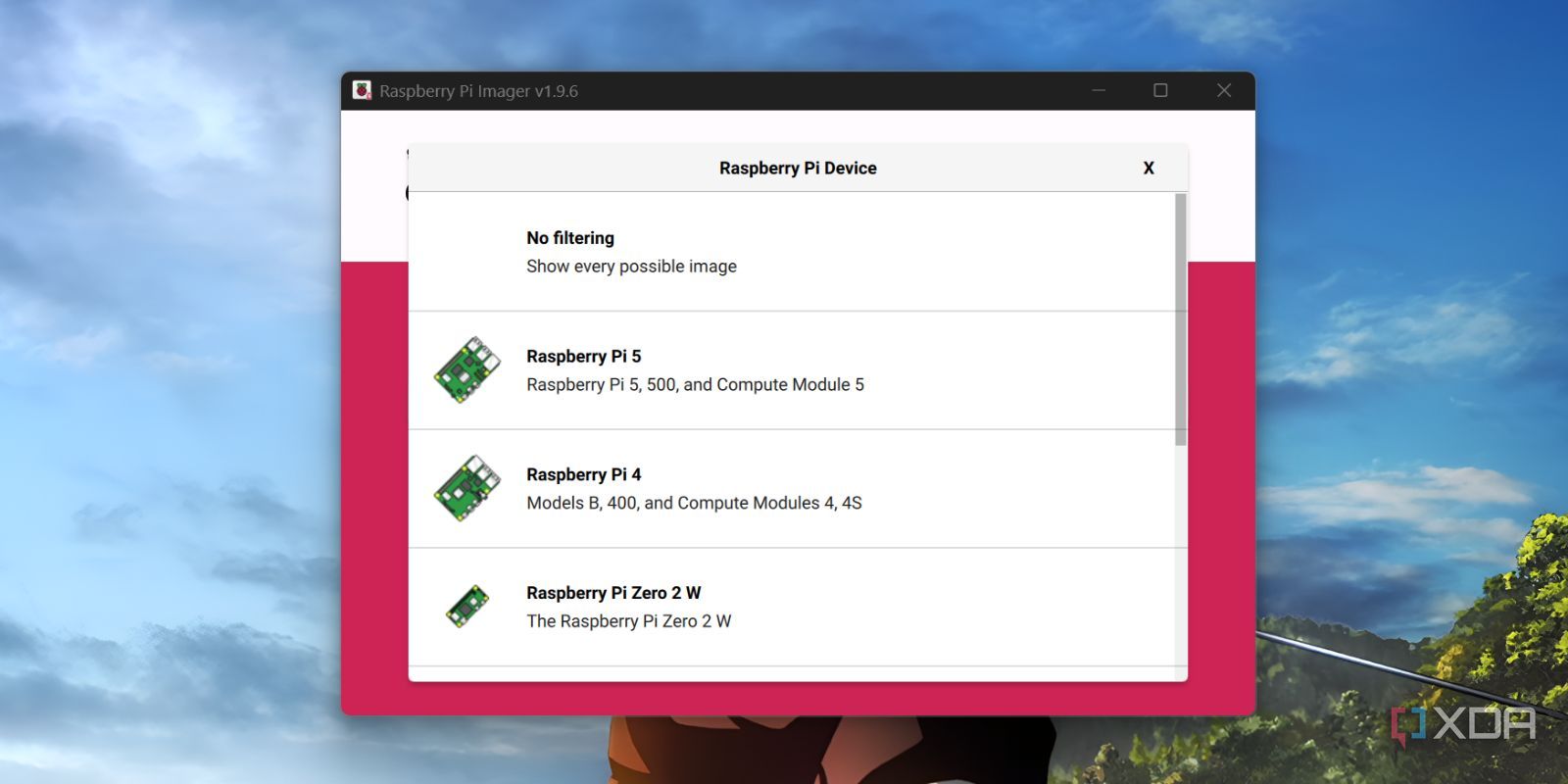Close the Raspberry Pi Imager window

[x=1224, y=90]
